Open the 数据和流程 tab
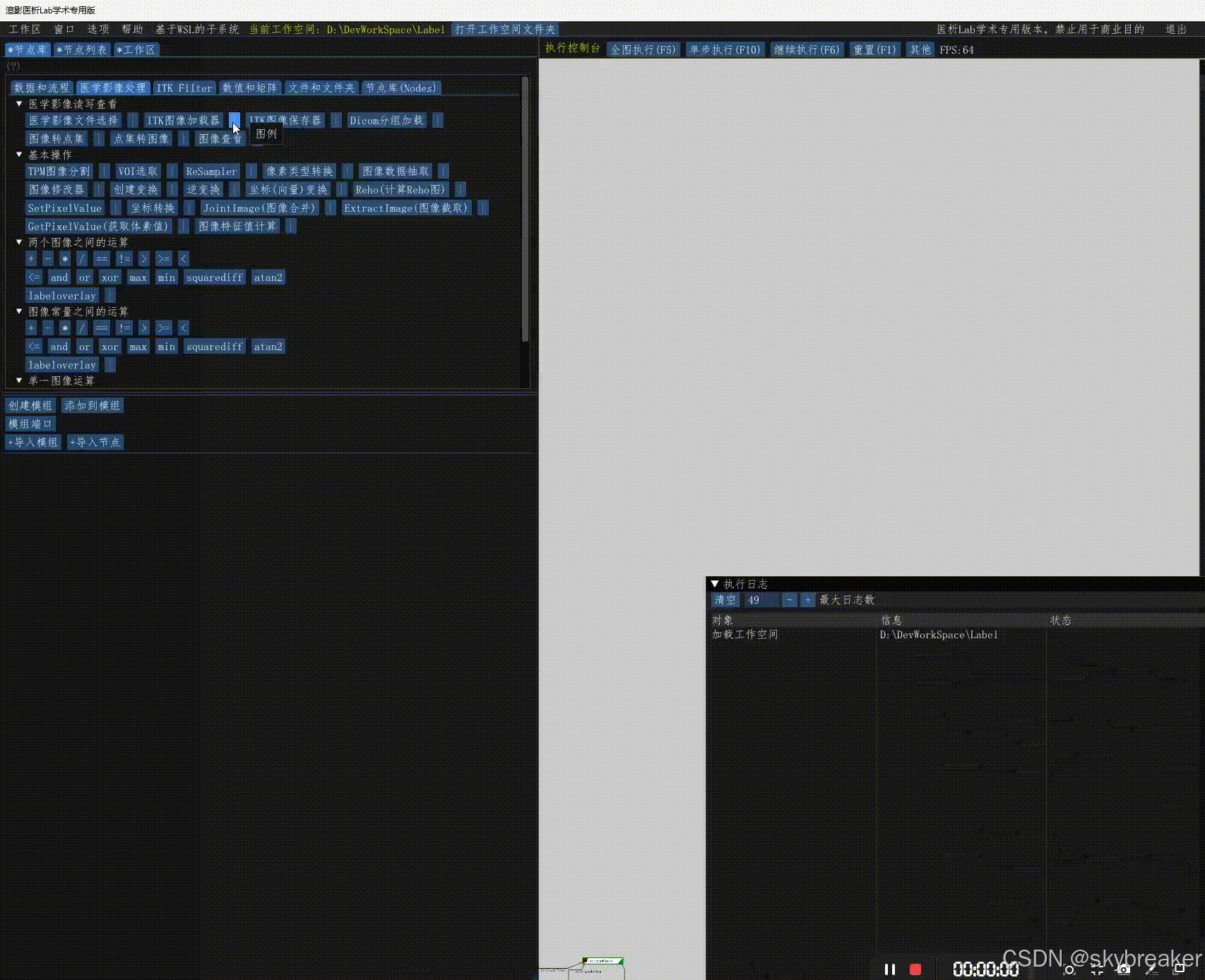The width and height of the screenshot is (1205, 980). pos(42,88)
